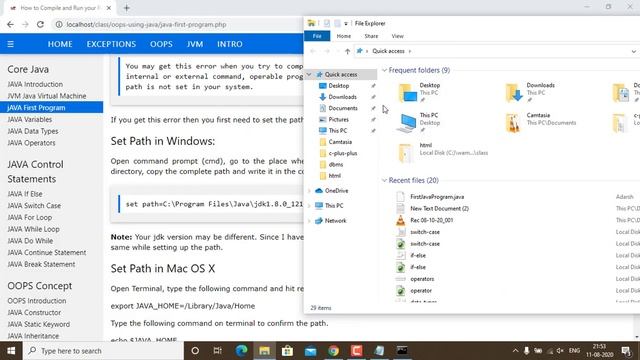Expand OneDrive tree node
The height and width of the screenshot is (360, 640).
(309, 191)
